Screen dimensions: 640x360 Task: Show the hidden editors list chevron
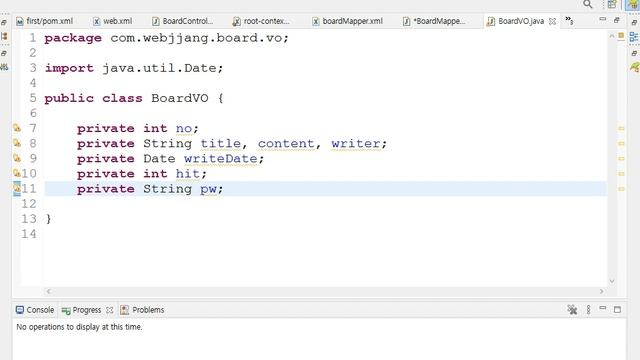click(569, 20)
